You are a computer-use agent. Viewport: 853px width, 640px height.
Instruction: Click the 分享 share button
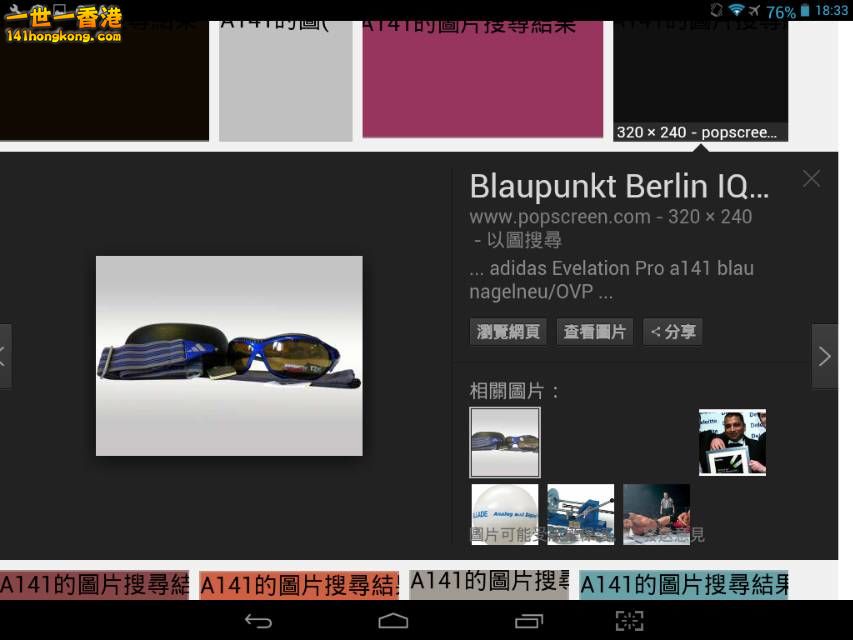point(673,332)
